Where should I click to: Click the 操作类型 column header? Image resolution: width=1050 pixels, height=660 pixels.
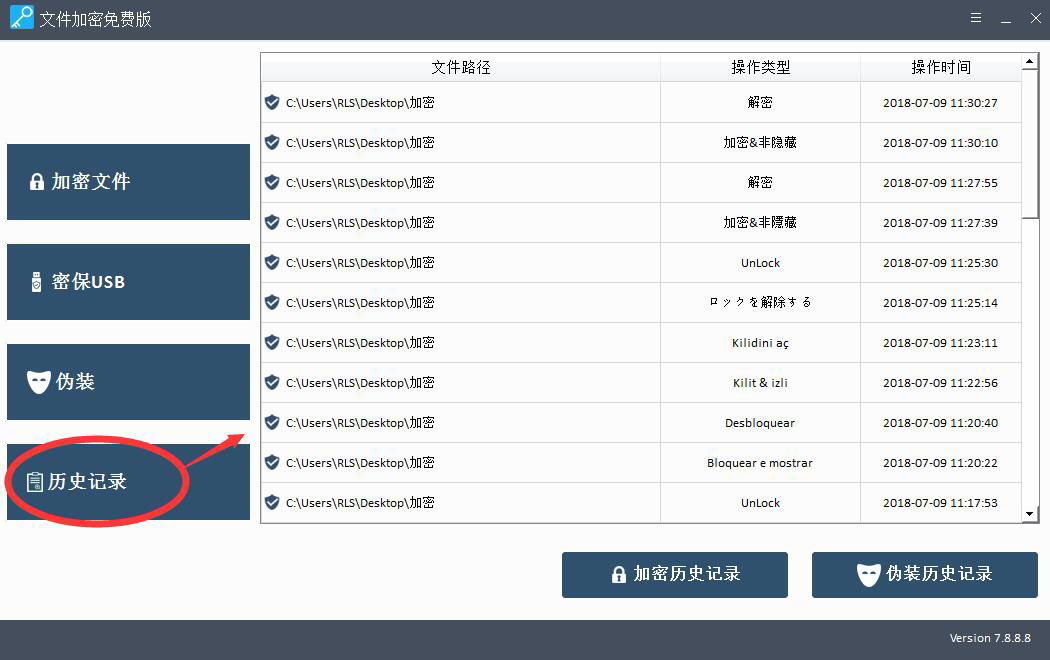[760, 67]
